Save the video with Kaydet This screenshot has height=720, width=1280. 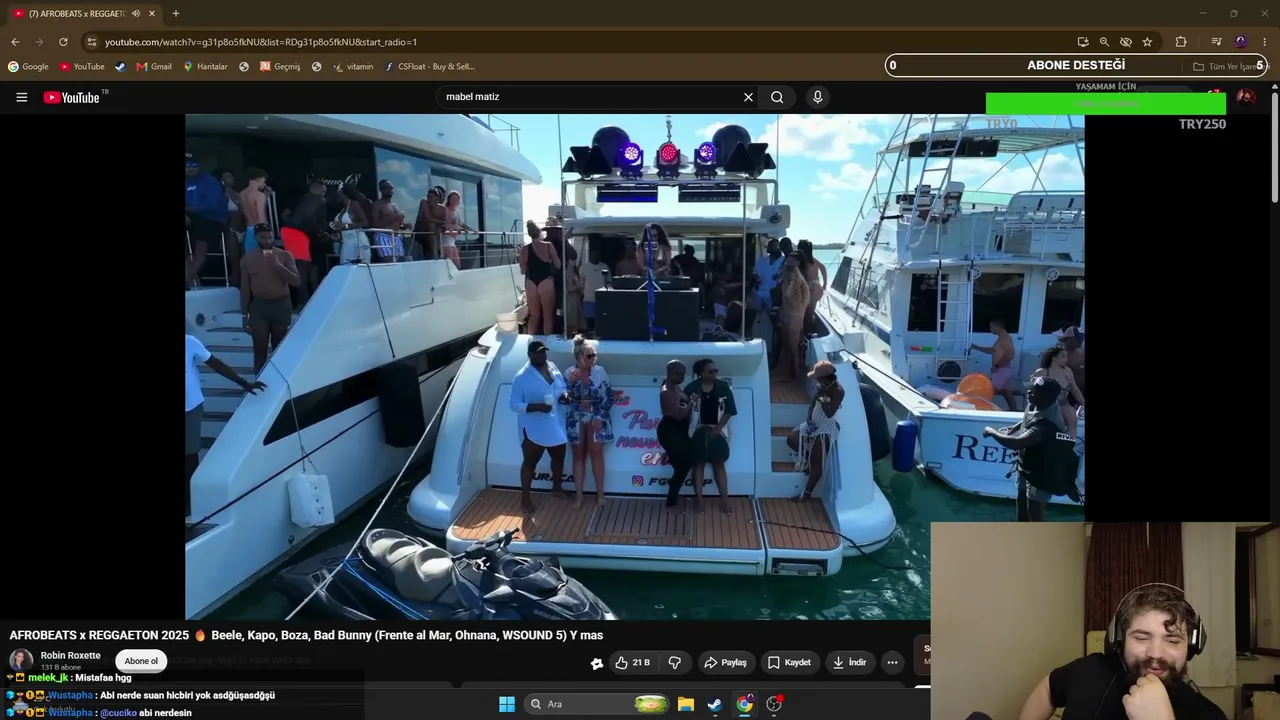pyautogui.click(x=789, y=662)
